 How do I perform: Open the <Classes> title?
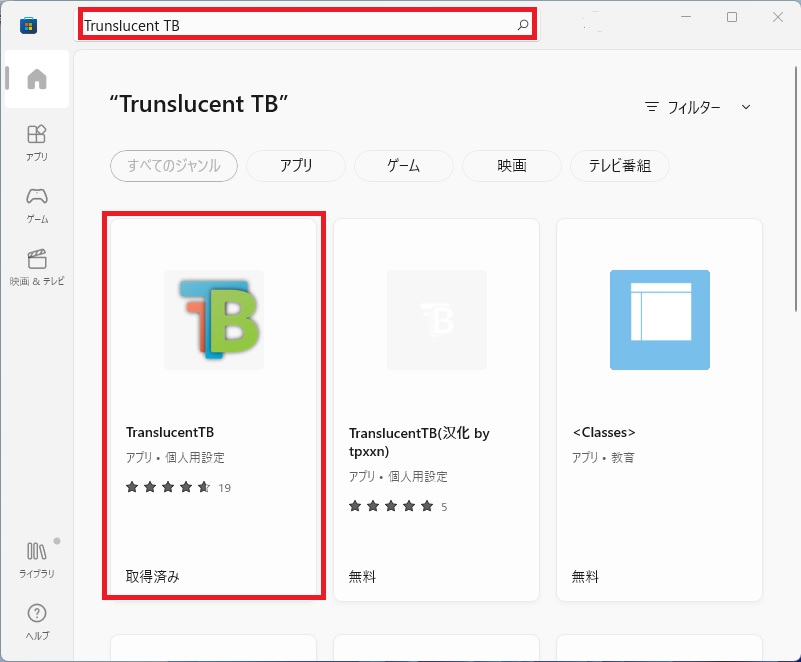click(x=604, y=432)
